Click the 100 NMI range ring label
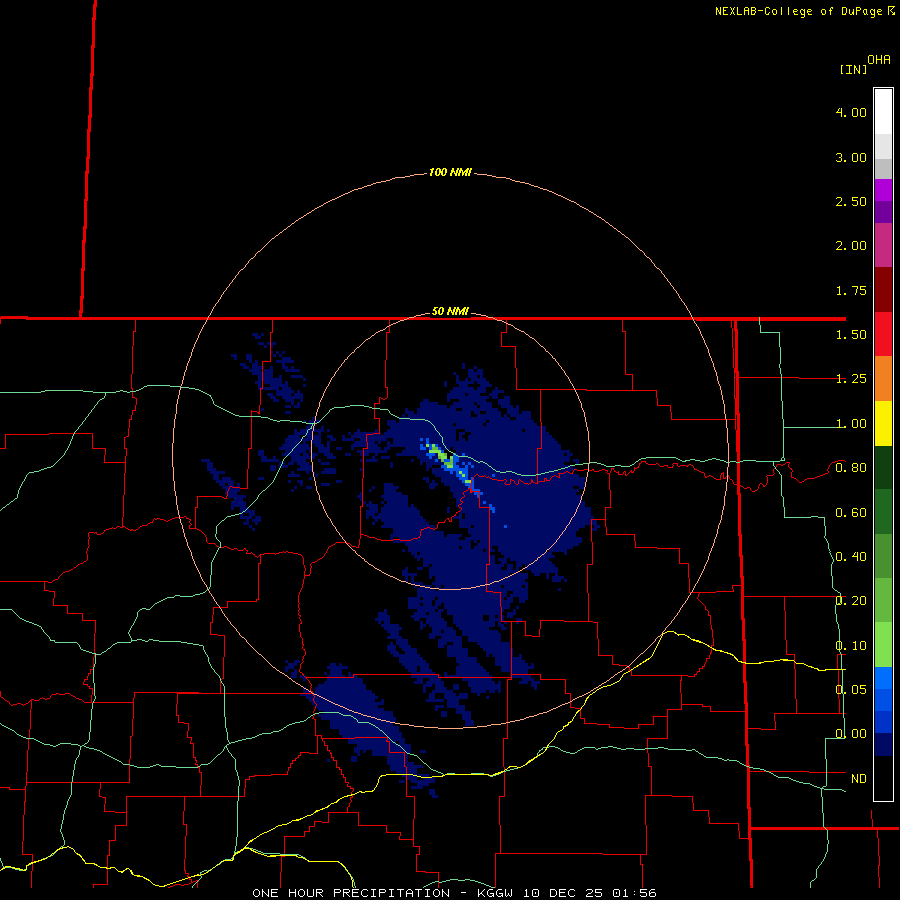Viewport: 900px width, 900px height. click(x=450, y=172)
